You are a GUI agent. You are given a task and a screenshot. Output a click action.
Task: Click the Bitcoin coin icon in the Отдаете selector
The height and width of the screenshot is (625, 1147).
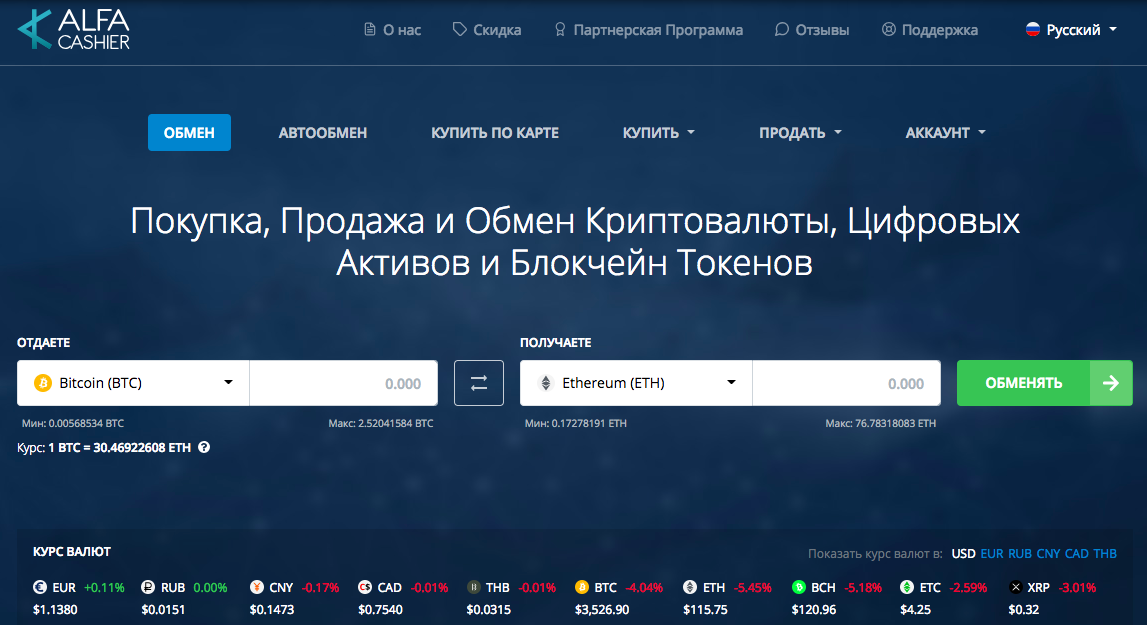(x=43, y=383)
